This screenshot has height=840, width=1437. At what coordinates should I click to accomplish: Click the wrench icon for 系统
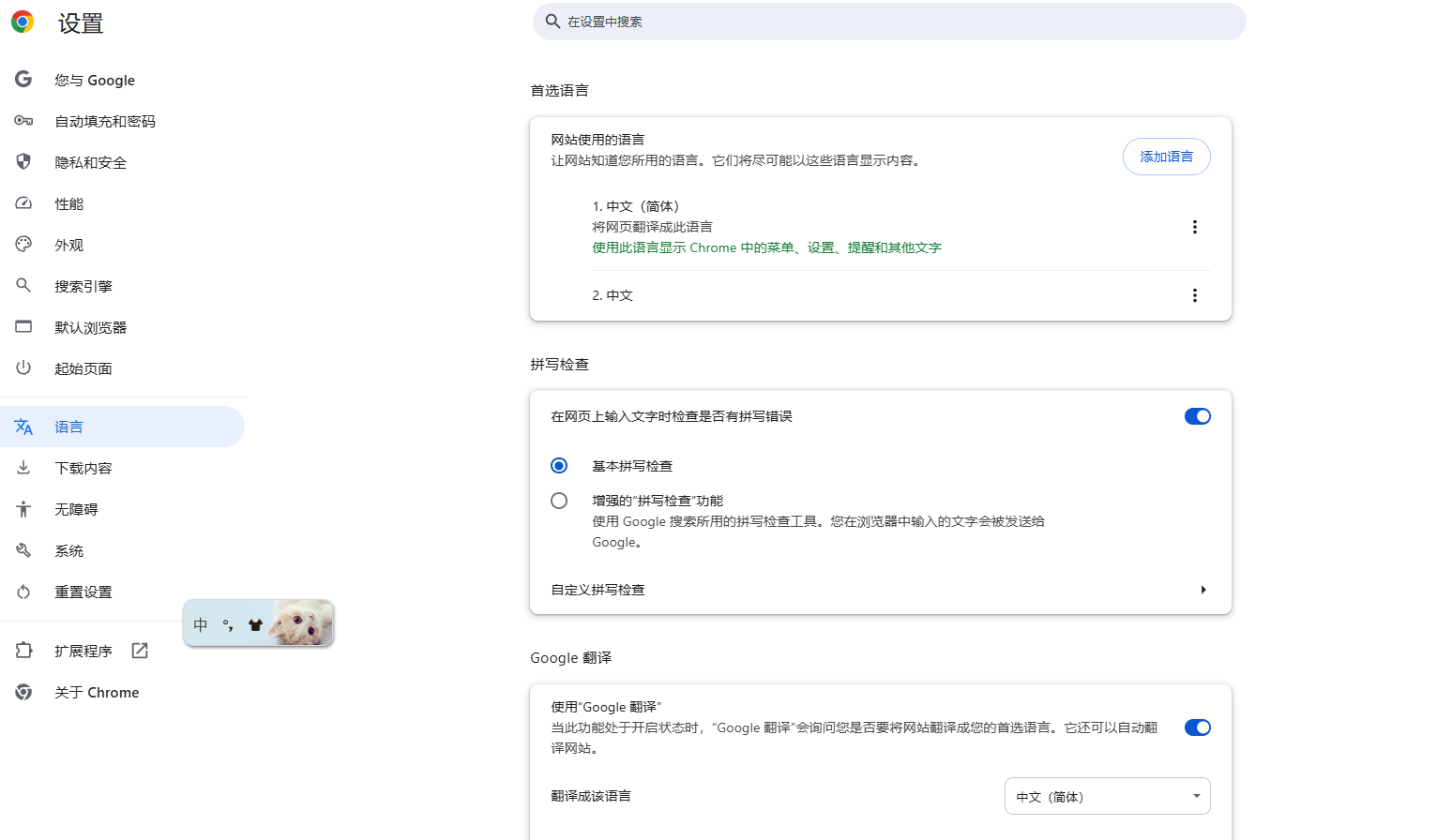(23, 550)
